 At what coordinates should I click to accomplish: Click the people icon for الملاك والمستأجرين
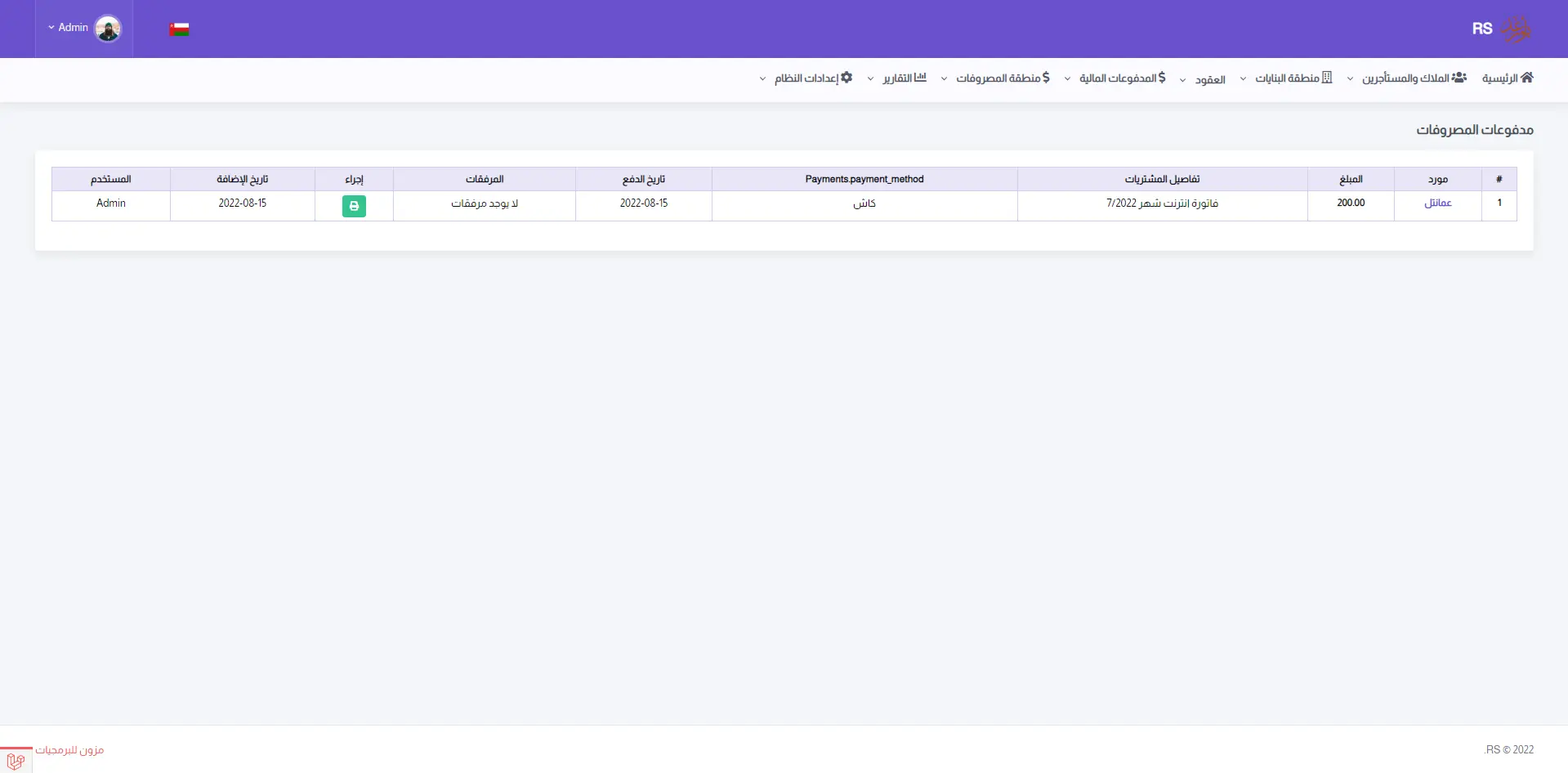point(1459,78)
